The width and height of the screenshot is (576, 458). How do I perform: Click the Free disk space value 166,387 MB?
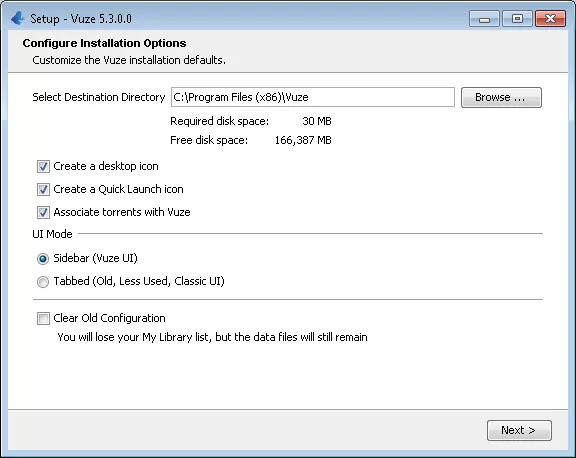pos(303,140)
